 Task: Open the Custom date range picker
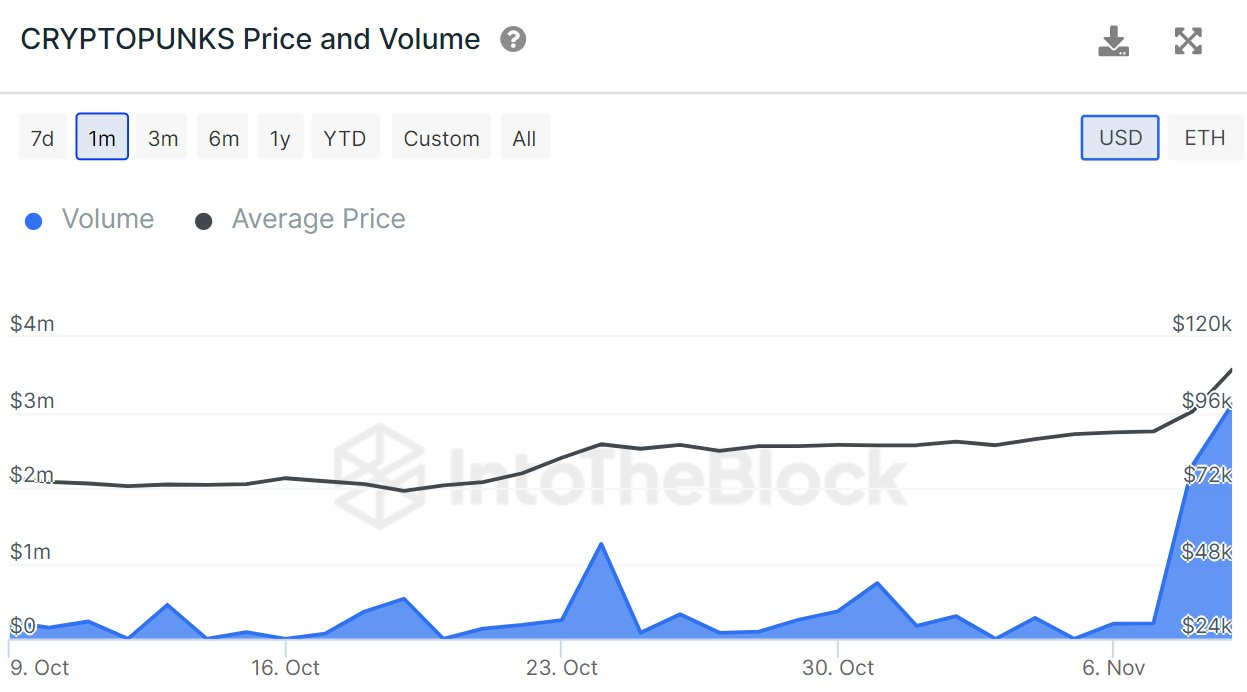(441, 138)
